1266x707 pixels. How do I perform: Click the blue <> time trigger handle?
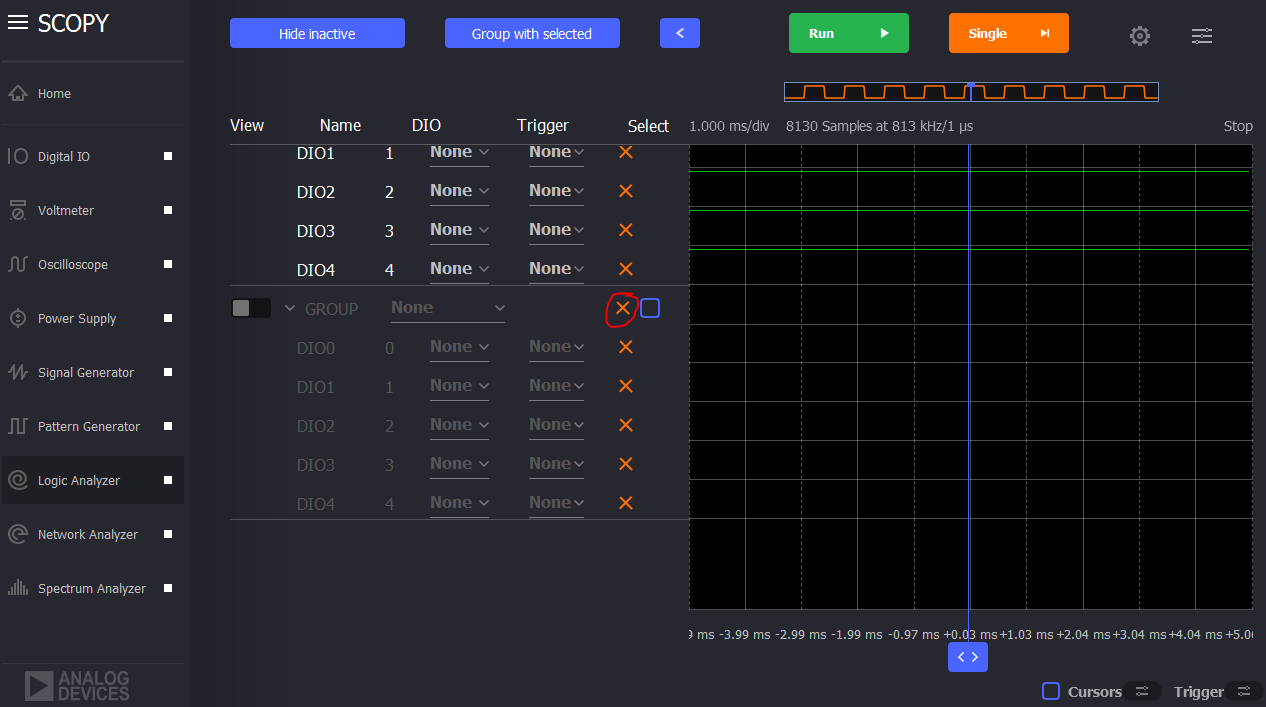(968, 657)
